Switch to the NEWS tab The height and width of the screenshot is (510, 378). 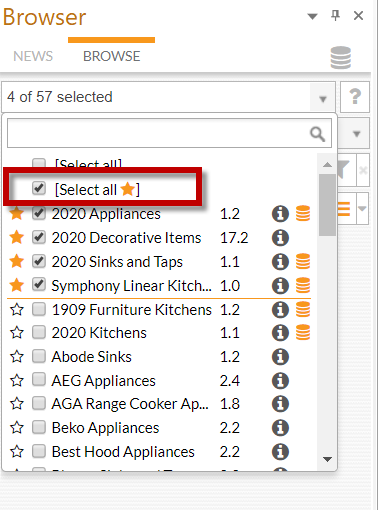(x=33, y=56)
